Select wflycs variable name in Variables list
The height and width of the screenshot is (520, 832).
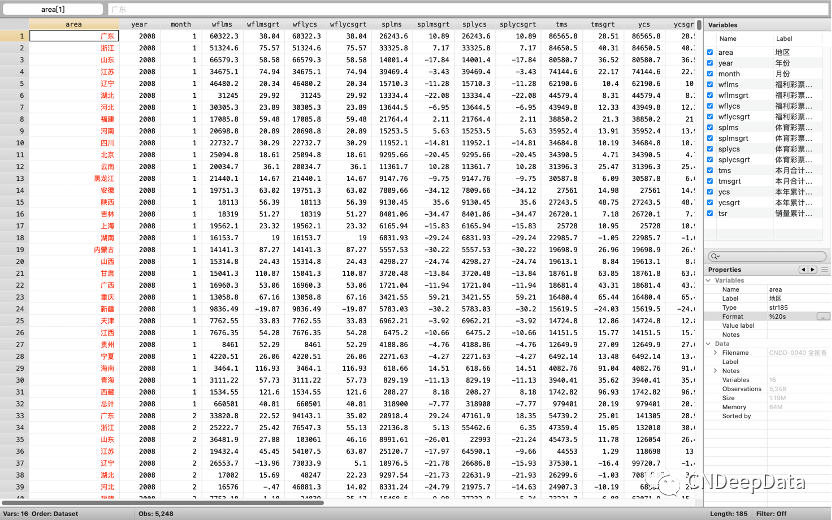[x=729, y=106]
